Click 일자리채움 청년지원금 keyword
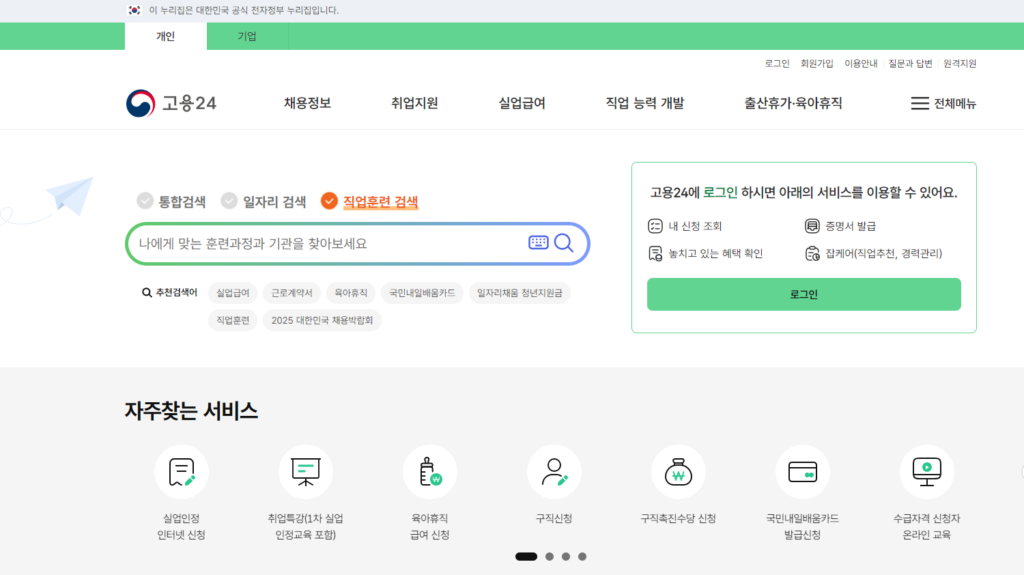Viewport: 1024px width, 575px height. 520,293
